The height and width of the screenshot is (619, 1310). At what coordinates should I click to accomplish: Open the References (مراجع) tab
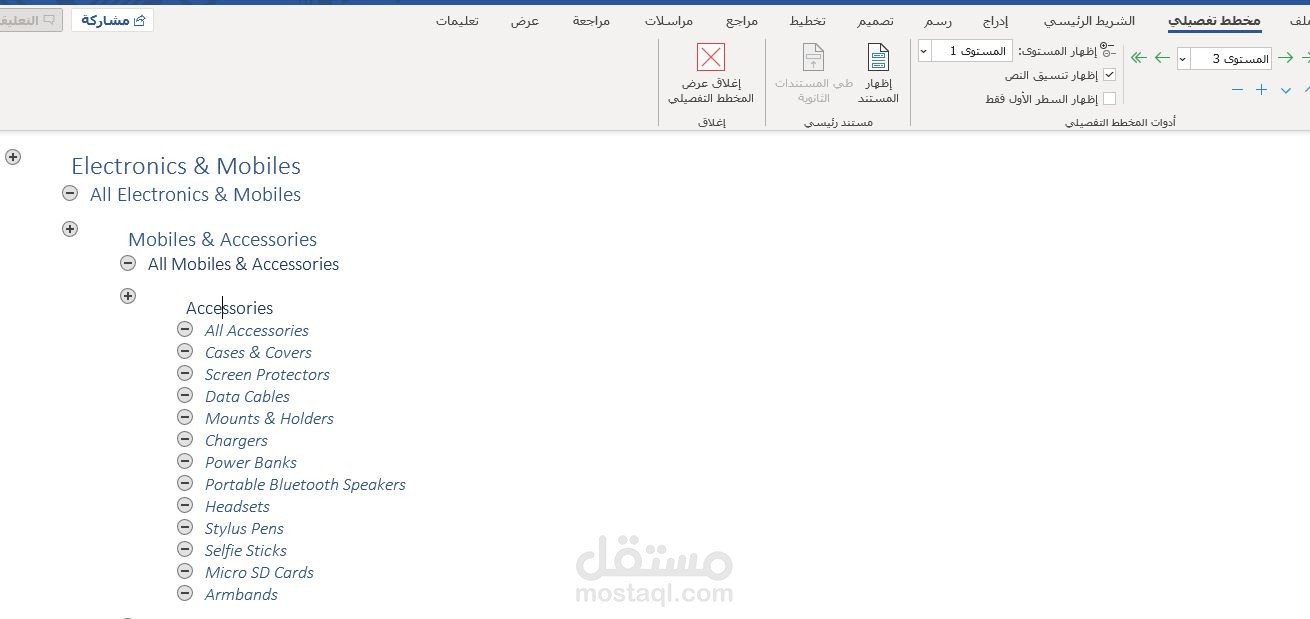(x=742, y=20)
